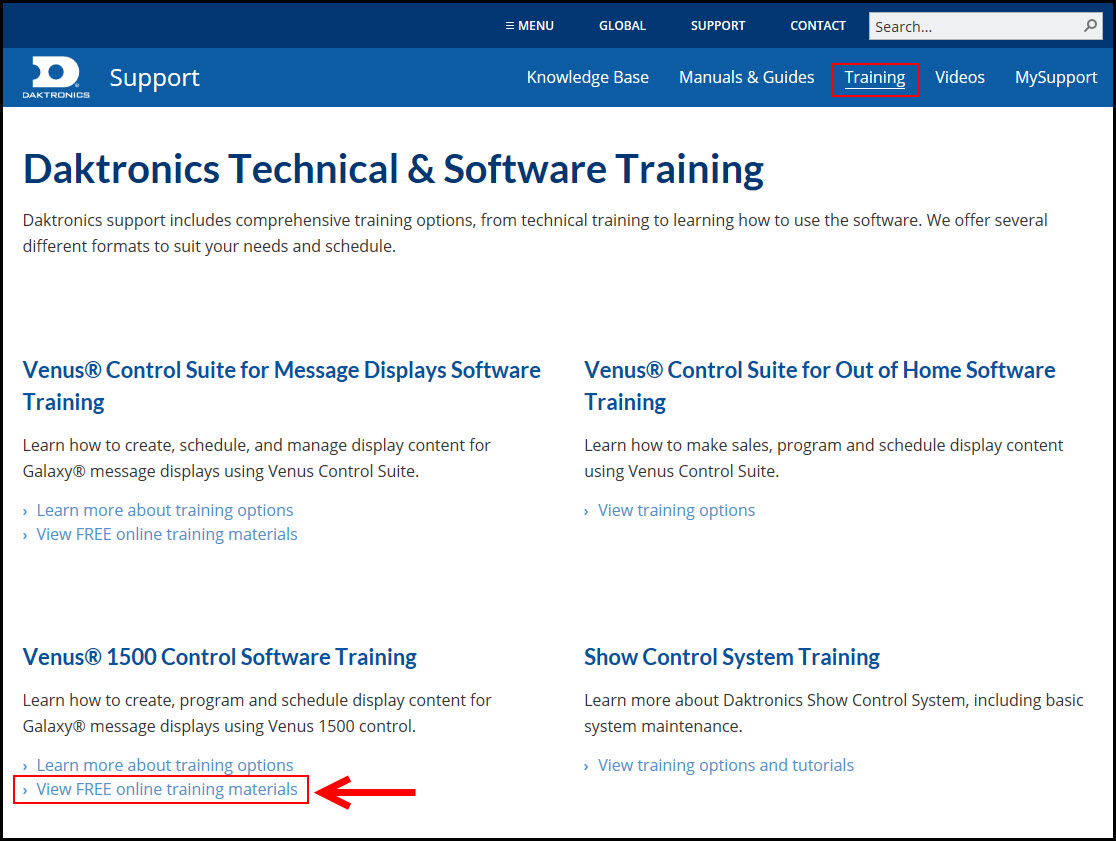Image resolution: width=1116 pixels, height=841 pixels.
Task: Learn more about Venus Control Suite training options
Action: pos(165,510)
